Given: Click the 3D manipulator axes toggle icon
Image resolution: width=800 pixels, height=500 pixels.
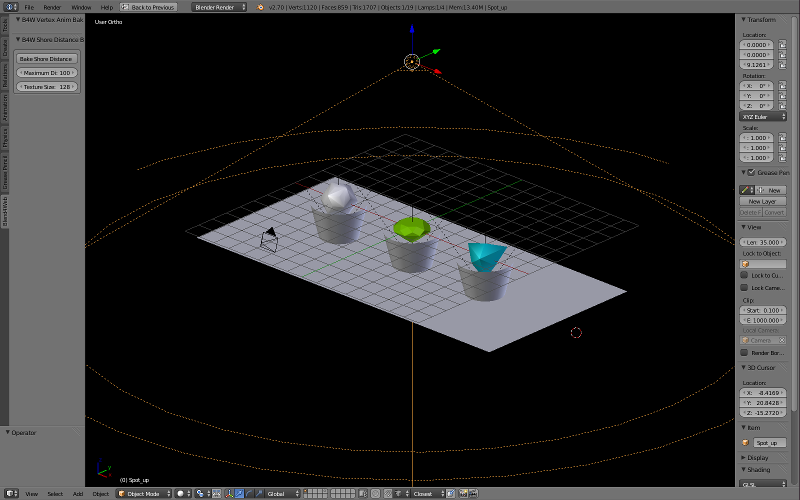Looking at the screenshot, I should pos(228,493).
